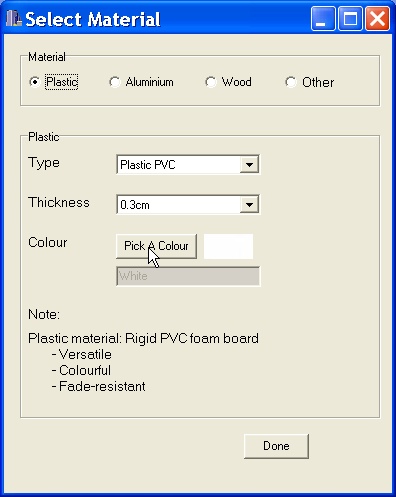Viewport: 396px width, 497px height.
Task: Close the Select Material dialog
Action: tap(377, 19)
